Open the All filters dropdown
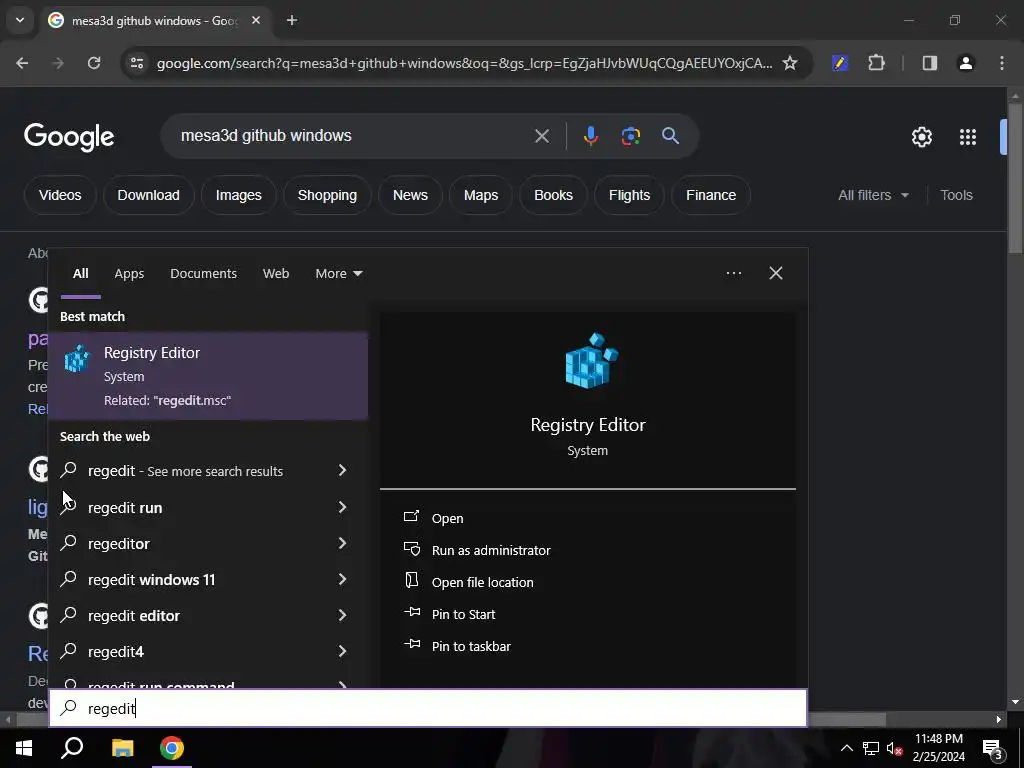This screenshot has width=1024, height=768. (873, 195)
